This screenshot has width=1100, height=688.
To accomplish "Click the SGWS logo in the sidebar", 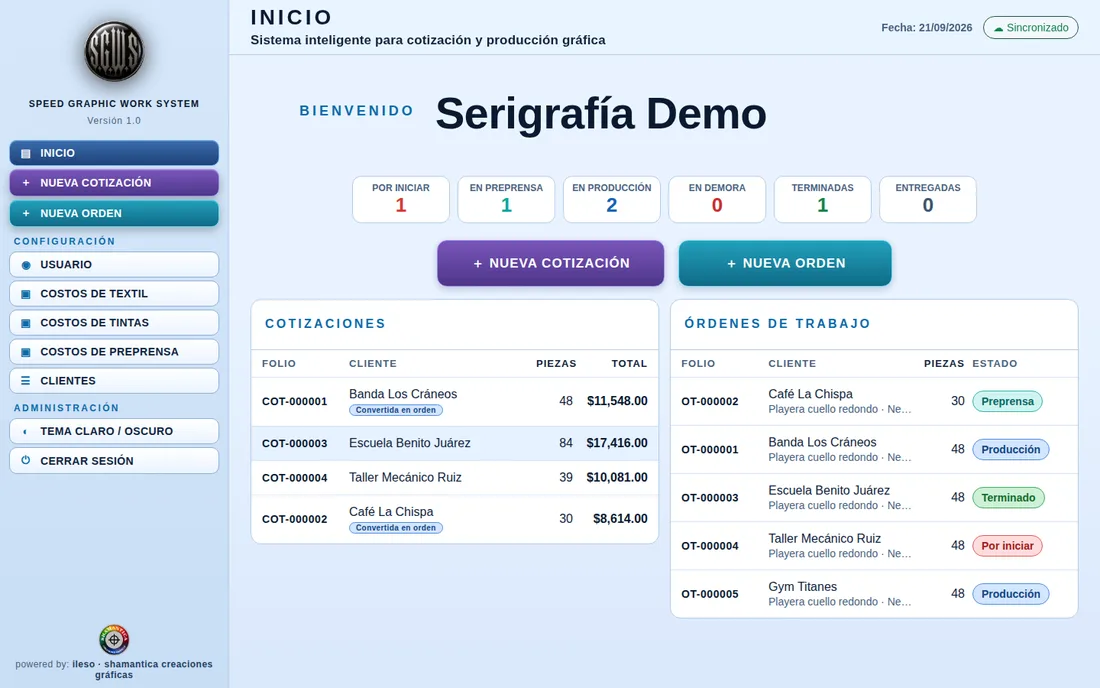I will 114,52.
